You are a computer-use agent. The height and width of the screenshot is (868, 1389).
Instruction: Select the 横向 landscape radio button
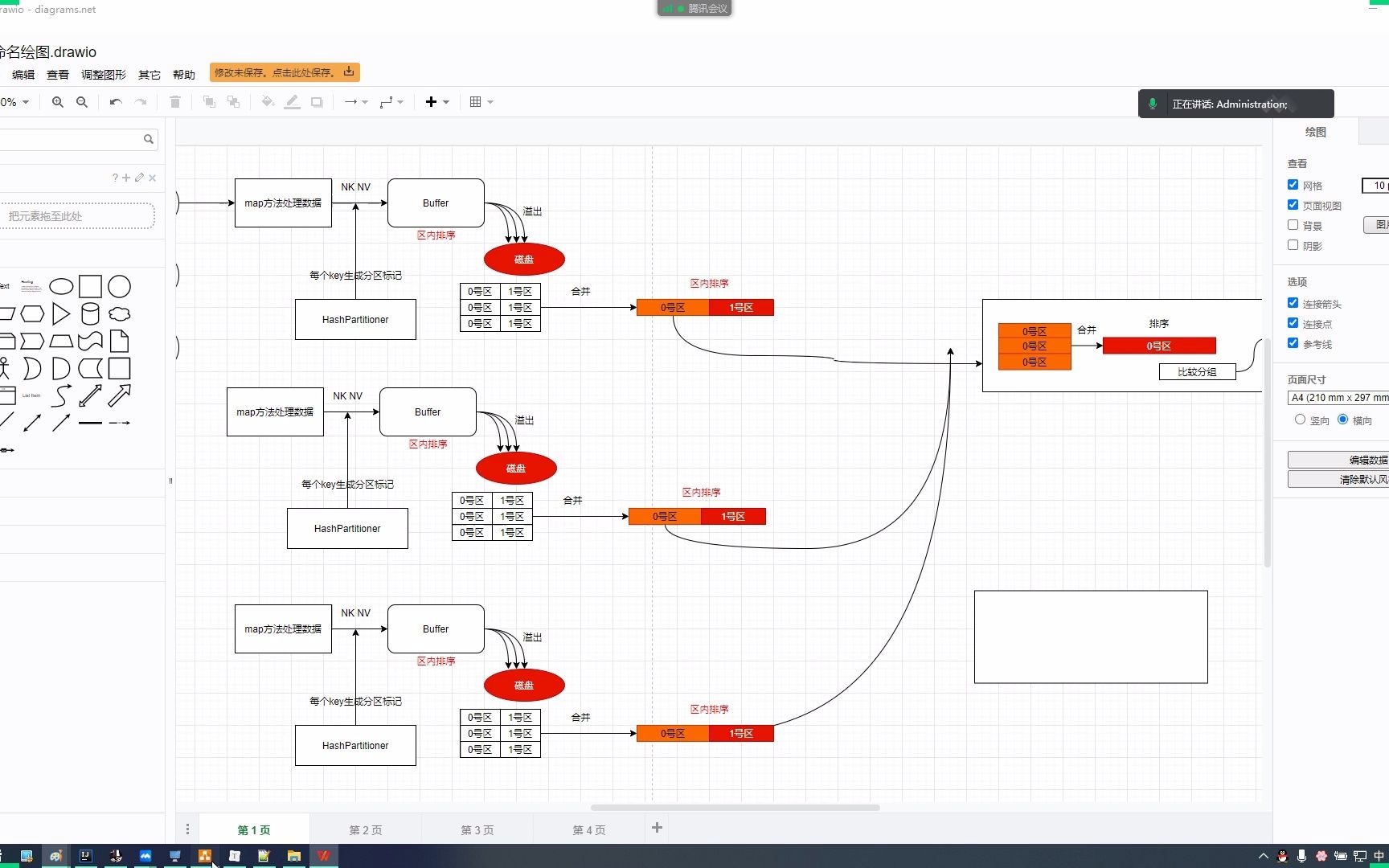1342,420
